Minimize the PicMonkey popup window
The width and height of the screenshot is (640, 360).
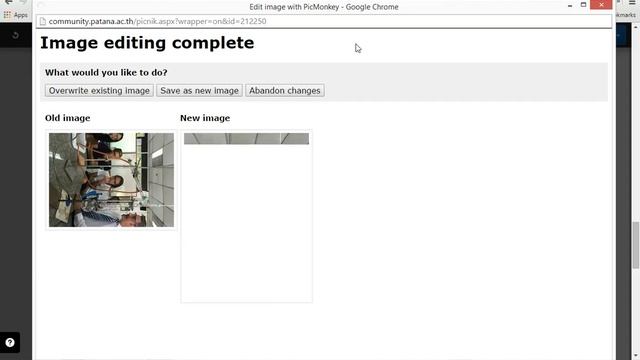[570, 5]
